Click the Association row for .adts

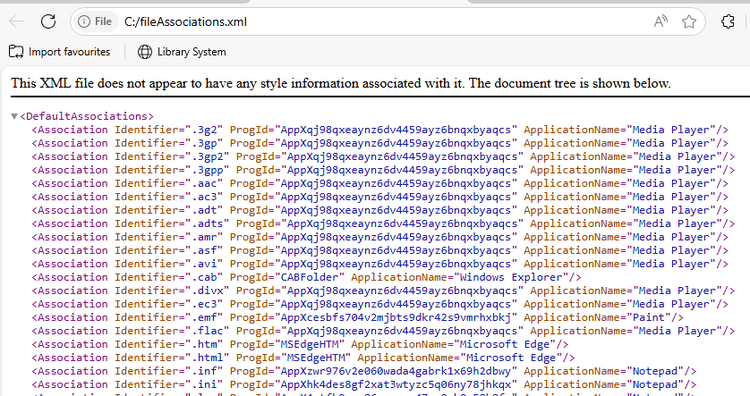click(383, 223)
